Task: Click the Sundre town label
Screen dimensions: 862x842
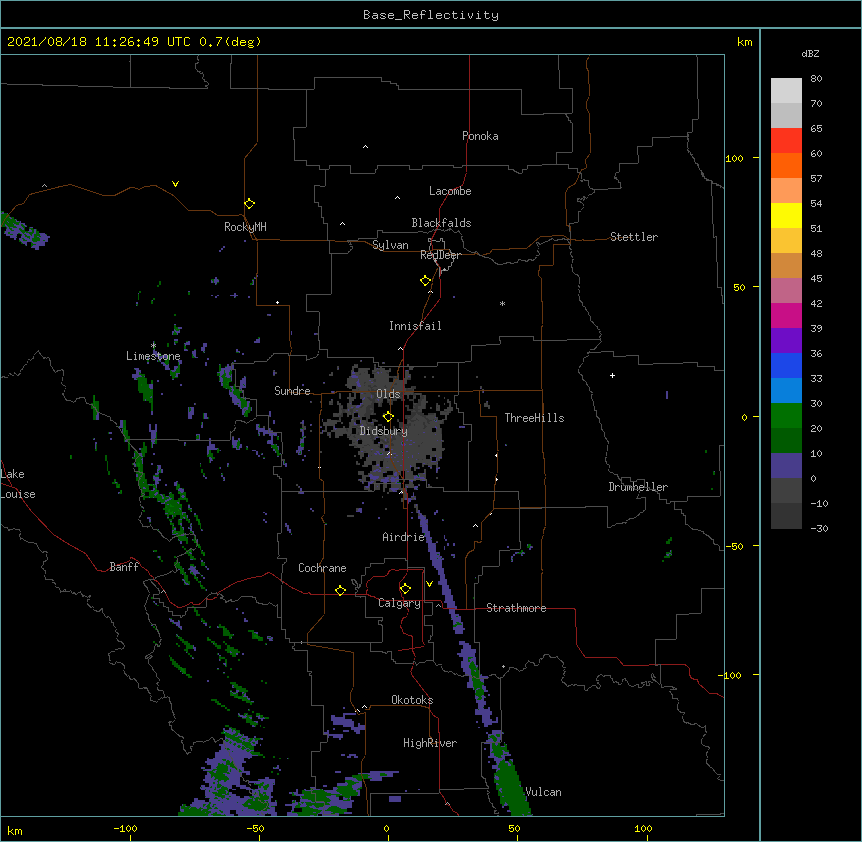Action: click(292, 391)
